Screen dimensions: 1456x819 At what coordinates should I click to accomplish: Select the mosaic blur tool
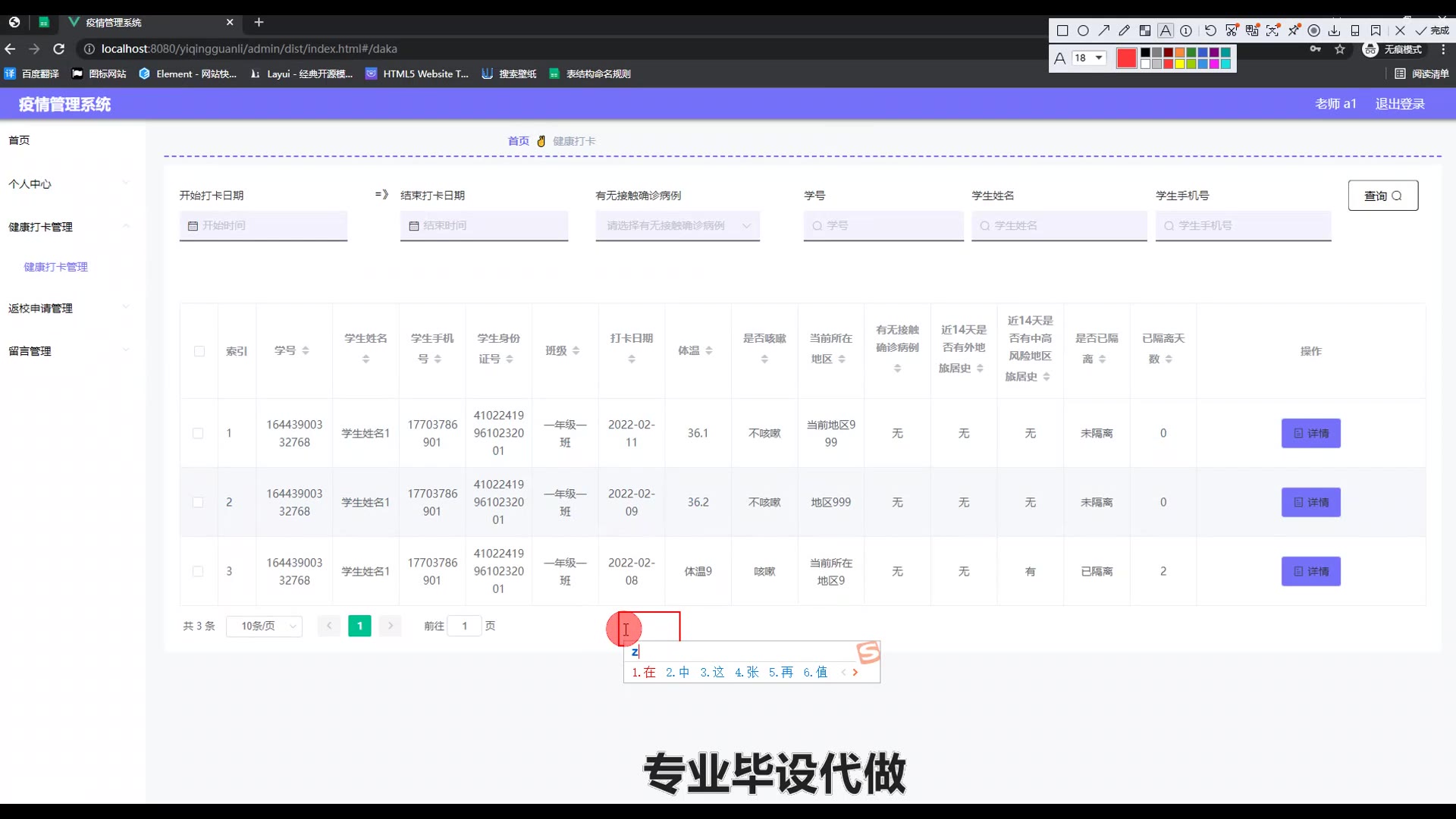pos(1145,31)
